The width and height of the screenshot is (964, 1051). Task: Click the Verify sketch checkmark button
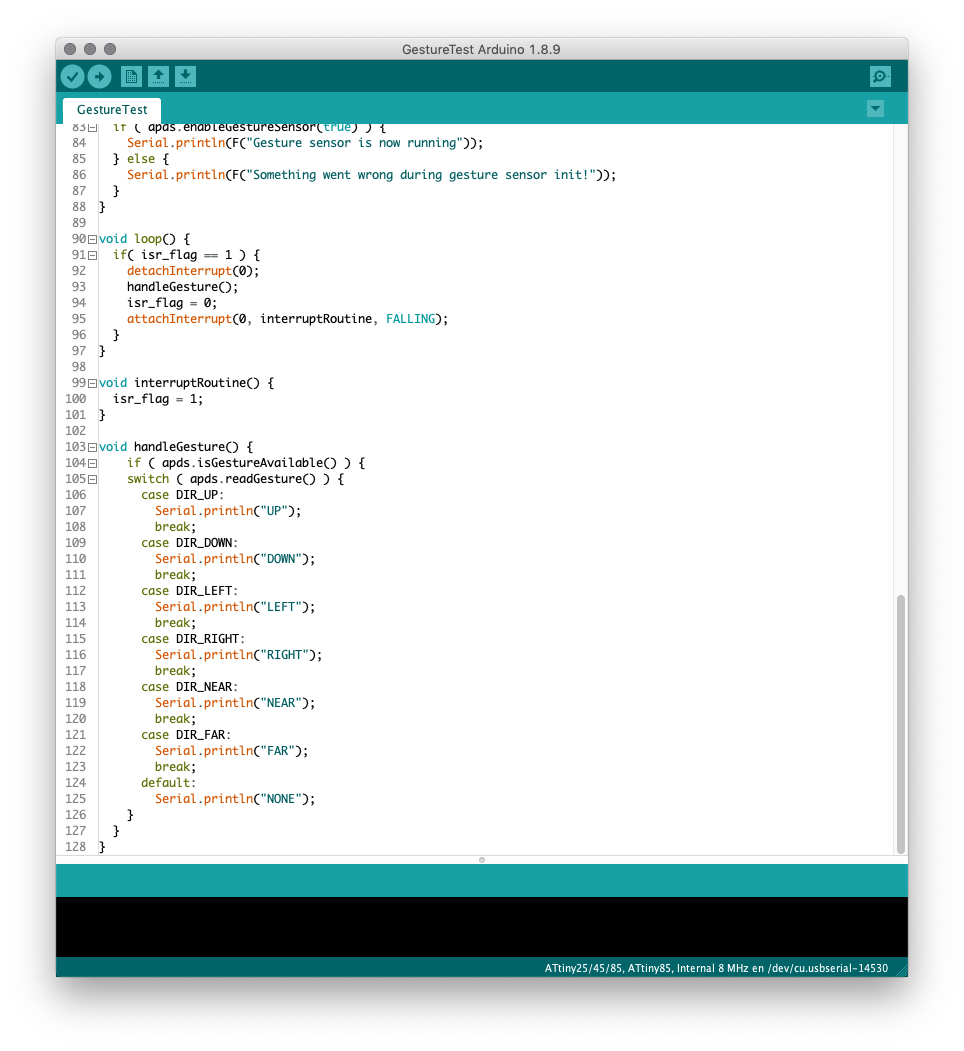[72, 76]
